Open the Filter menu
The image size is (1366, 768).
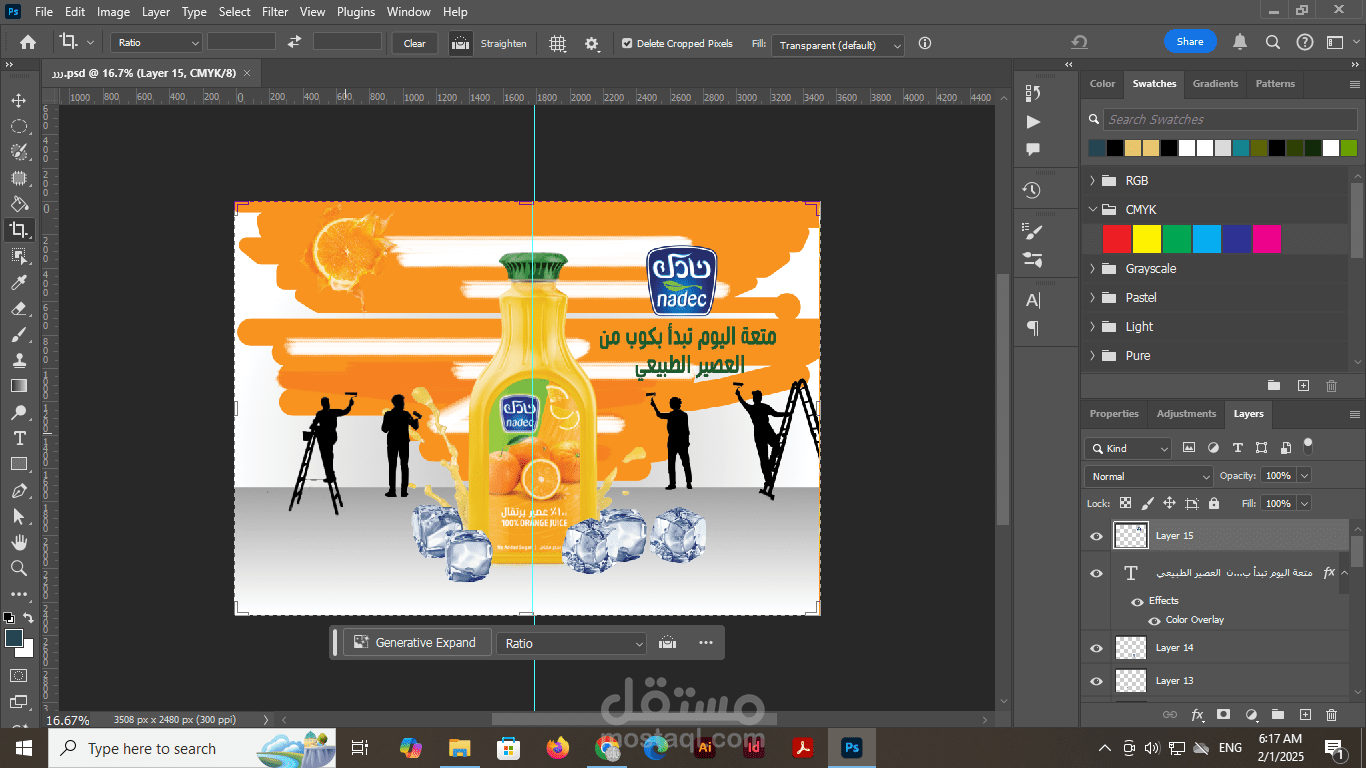click(275, 12)
